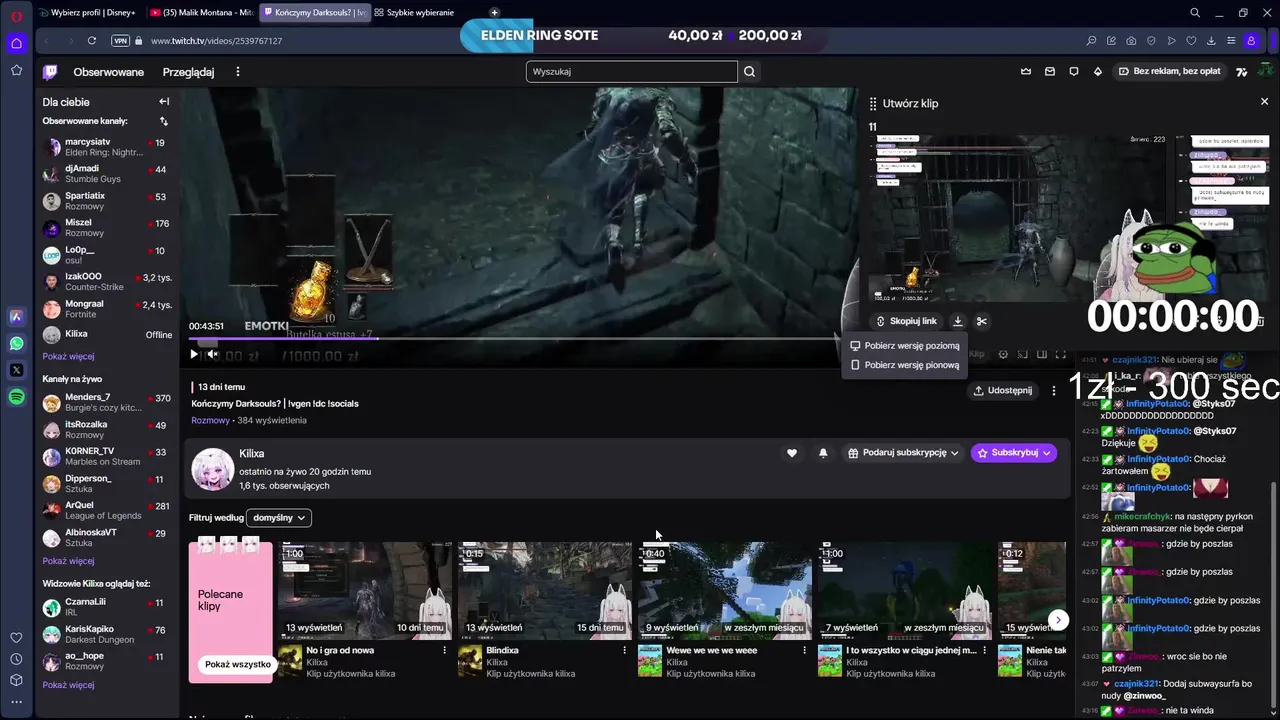This screenshot has width=1280, height=720.
Task: Mute the video player volume
Action: [212, 355]
